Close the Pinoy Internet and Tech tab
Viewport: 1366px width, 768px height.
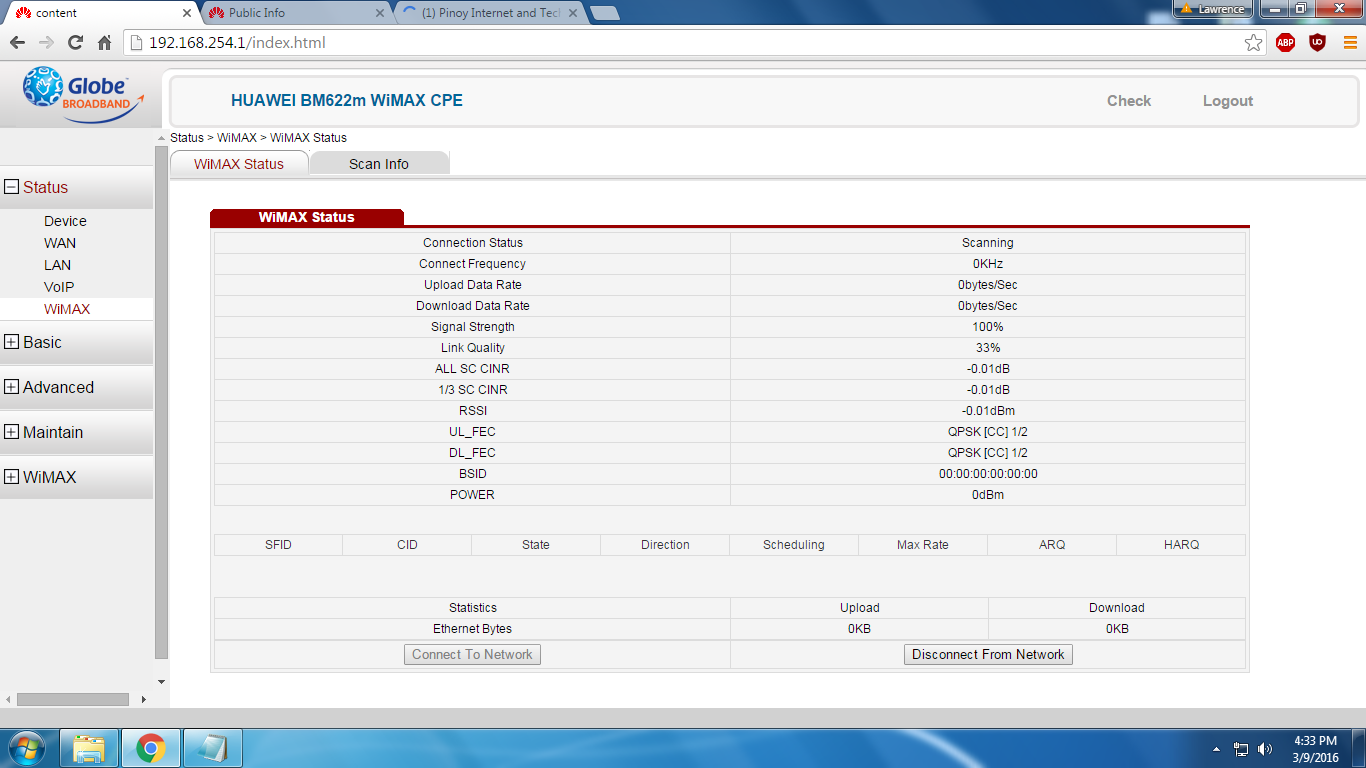click(572, 13)
